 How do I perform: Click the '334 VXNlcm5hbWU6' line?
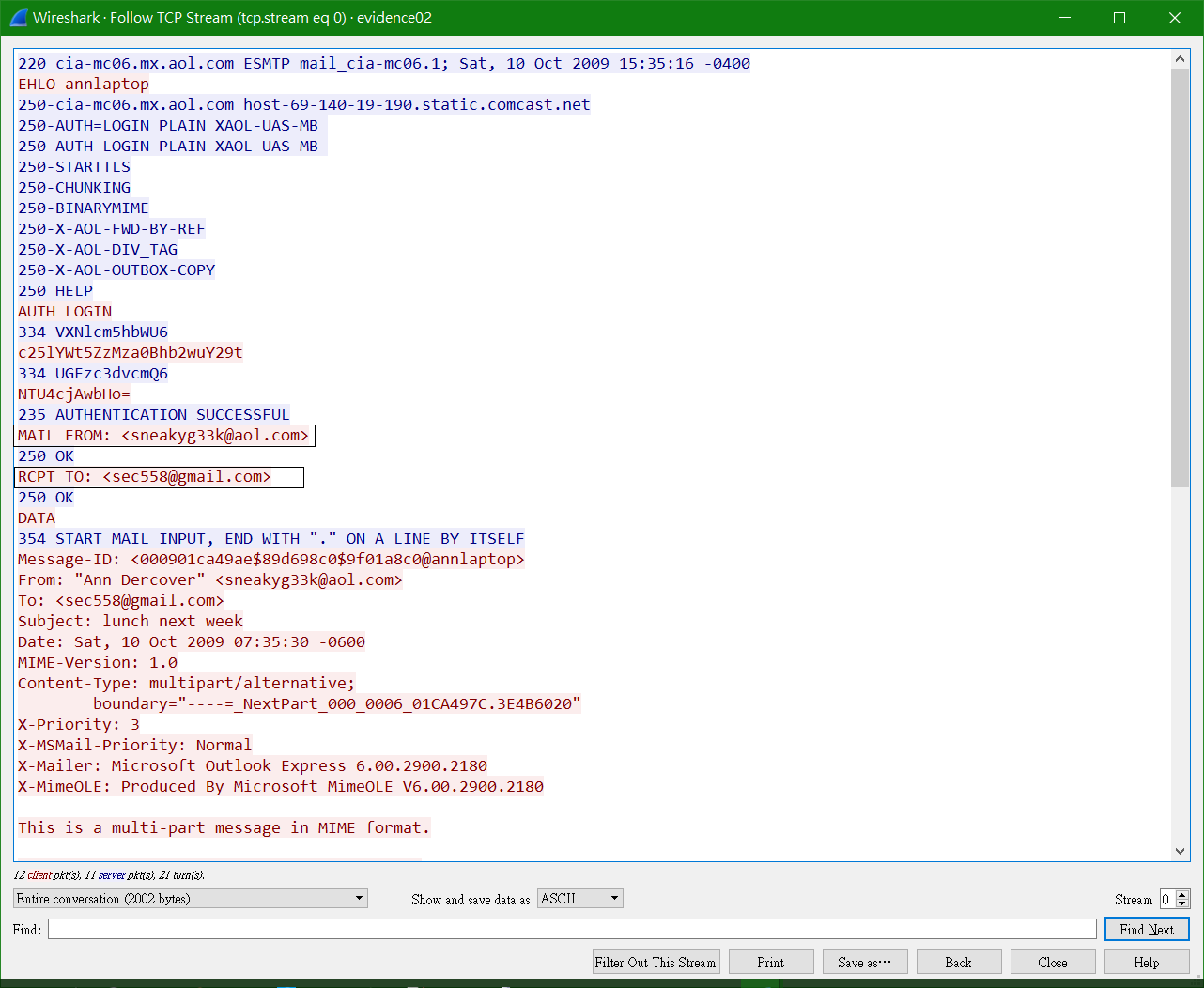93,332
